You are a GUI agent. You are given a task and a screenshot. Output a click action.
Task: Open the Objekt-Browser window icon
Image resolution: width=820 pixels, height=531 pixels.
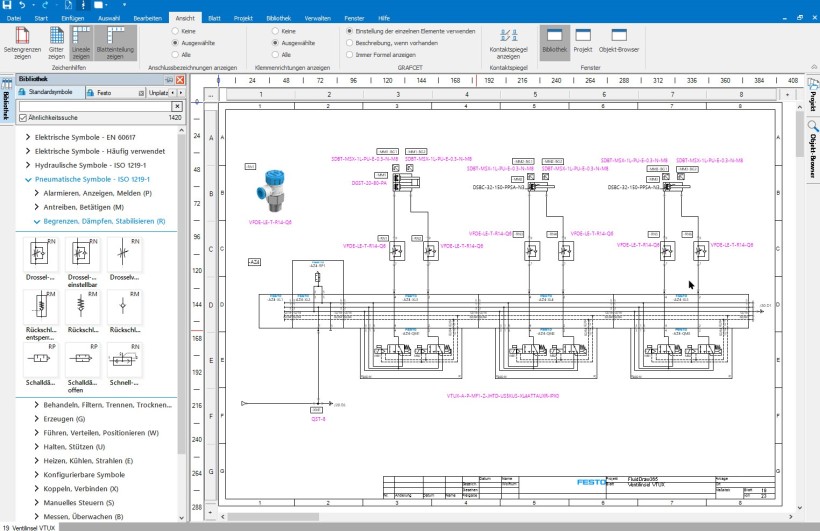[x=619, y=42]
